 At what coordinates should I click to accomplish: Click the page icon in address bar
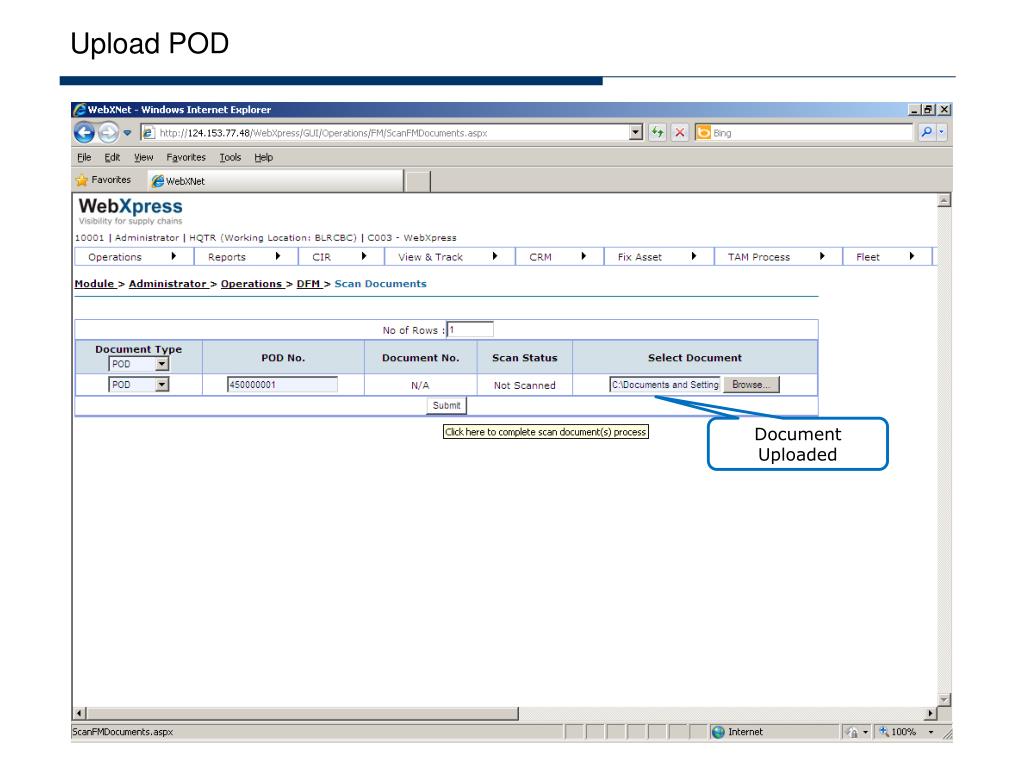[x=148, y=133]
